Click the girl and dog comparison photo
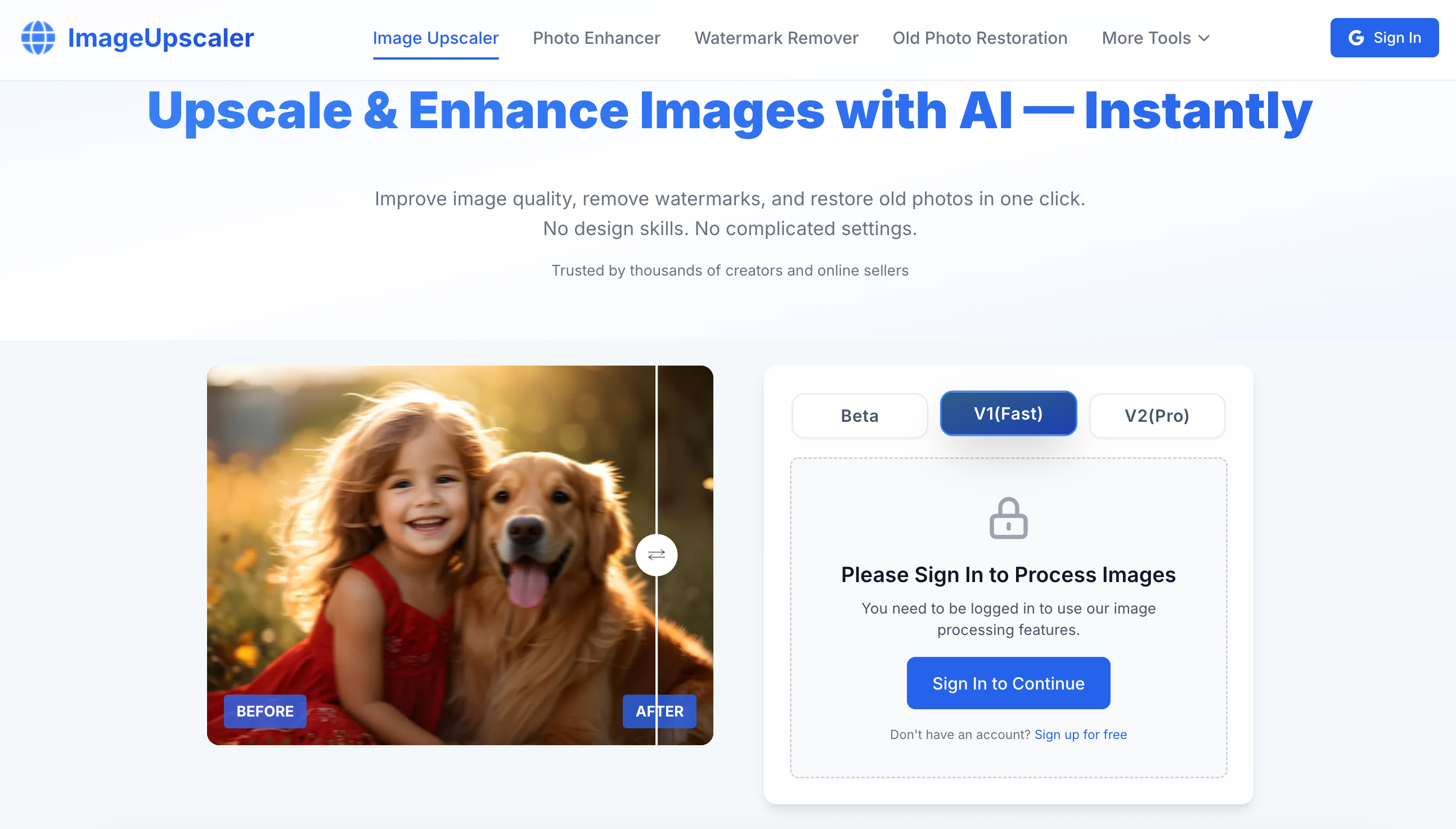Viewport: 1456px width, 829px height. click(460, 555)
